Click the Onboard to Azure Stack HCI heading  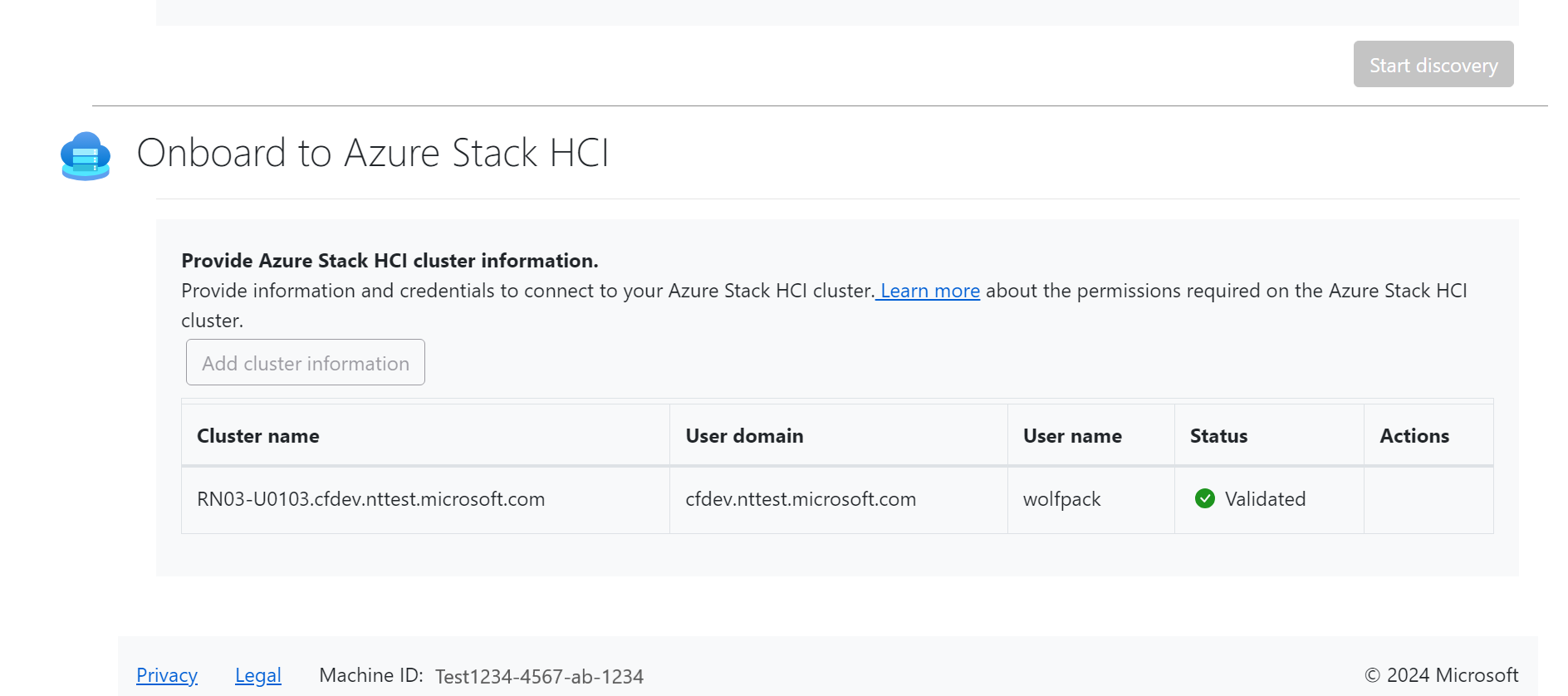(x=373, y=154)
